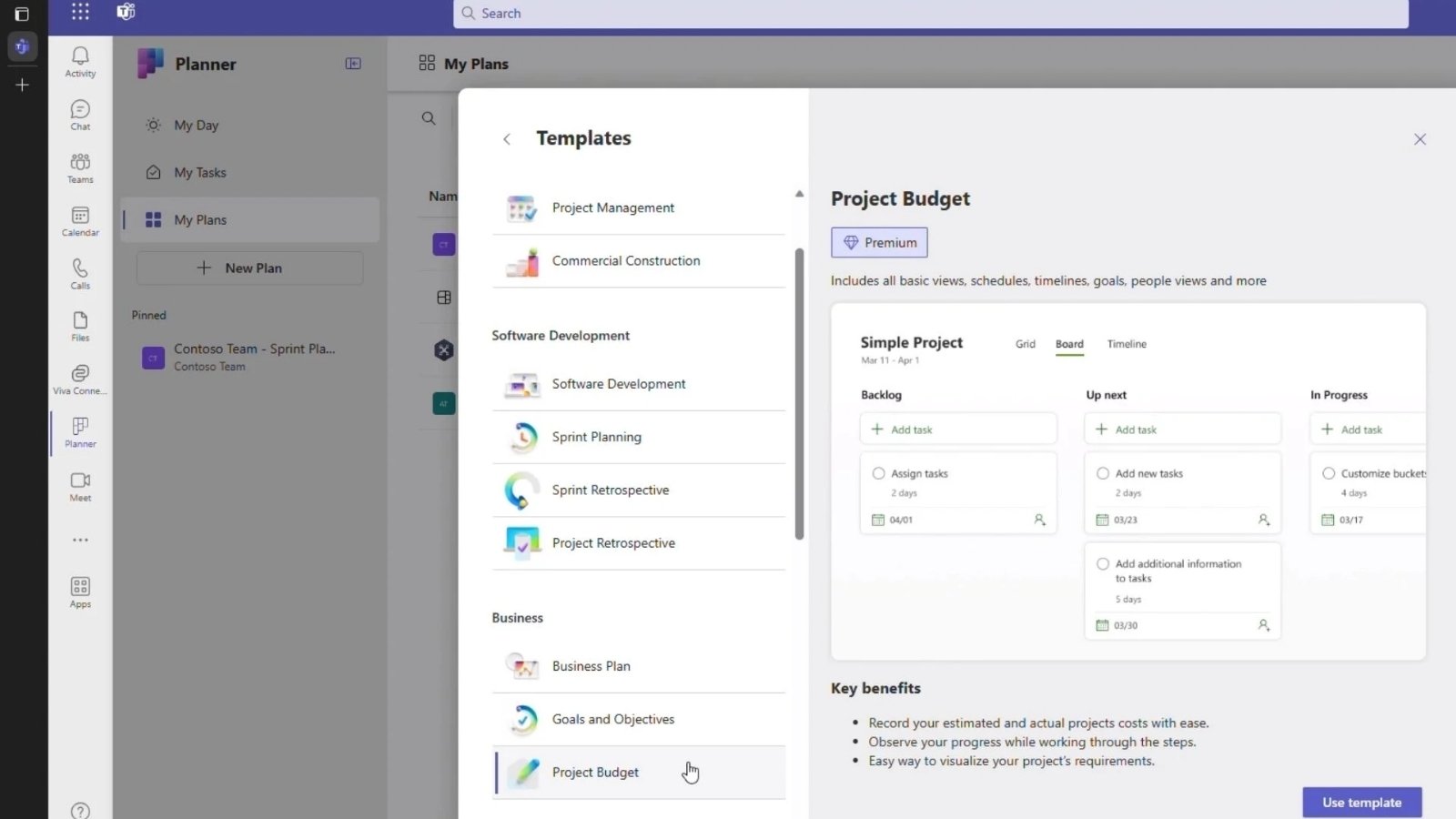Click scroll up arrow of template list

click(799, 194)
